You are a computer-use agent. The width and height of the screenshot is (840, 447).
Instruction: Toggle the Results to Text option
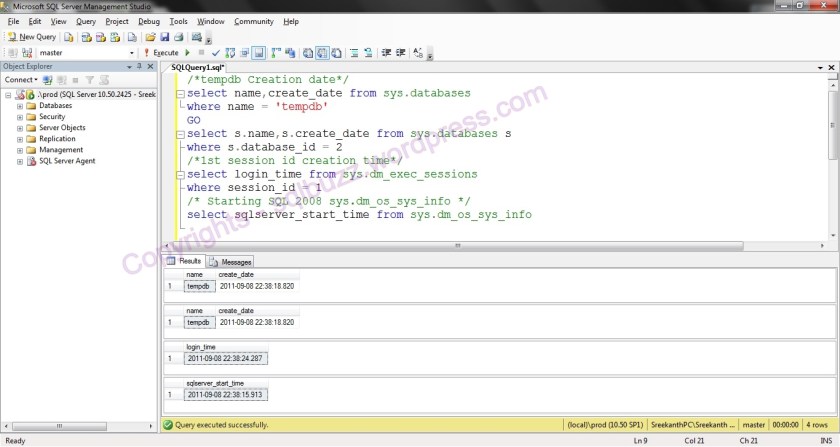(x=310, y=52)
